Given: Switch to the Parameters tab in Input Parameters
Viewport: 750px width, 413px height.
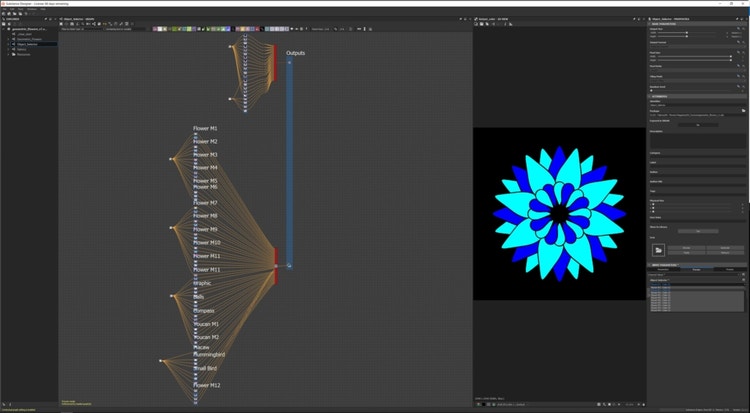Looking at the screenshot, I should (x=663, y=269).
